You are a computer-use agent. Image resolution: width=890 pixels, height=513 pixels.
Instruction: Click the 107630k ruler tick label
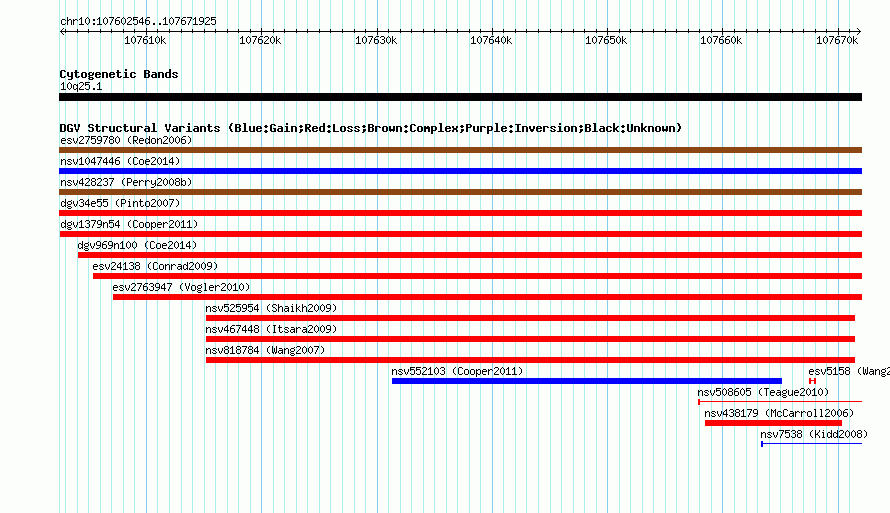click(x=376, y=40)
